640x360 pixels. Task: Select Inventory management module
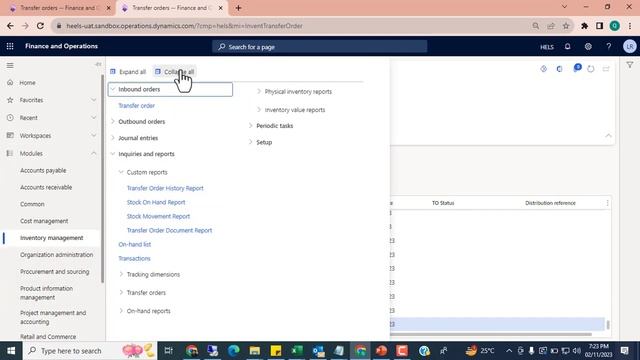pos(51,238)
